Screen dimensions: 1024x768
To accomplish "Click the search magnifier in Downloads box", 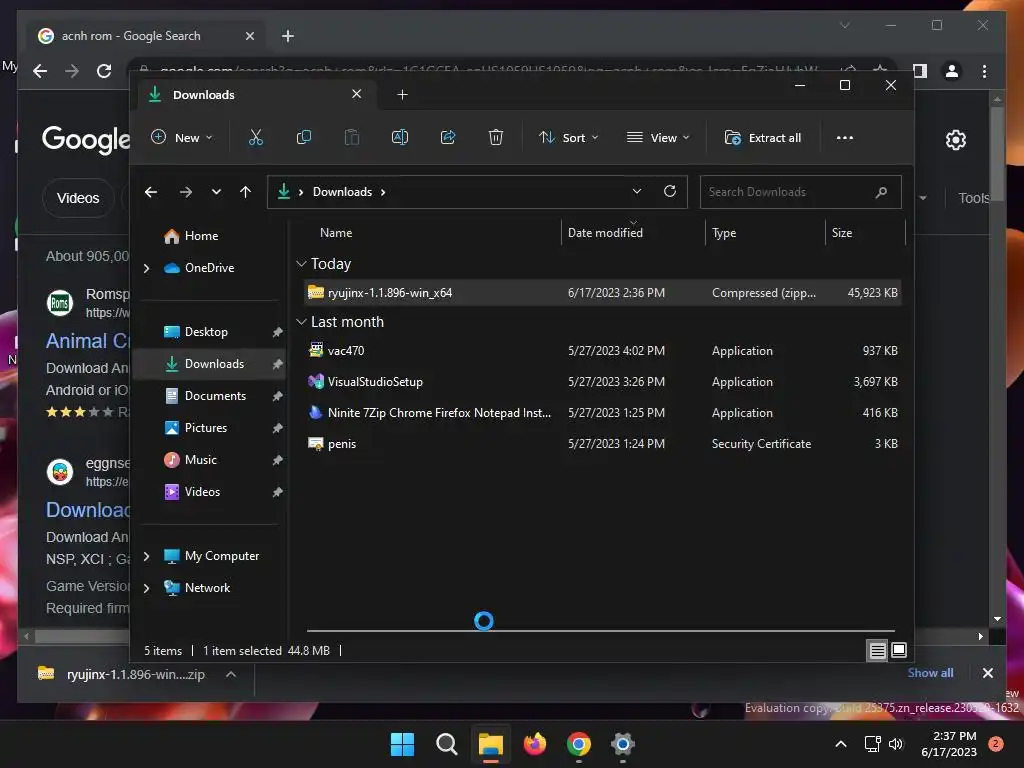I will pos(881,192).
